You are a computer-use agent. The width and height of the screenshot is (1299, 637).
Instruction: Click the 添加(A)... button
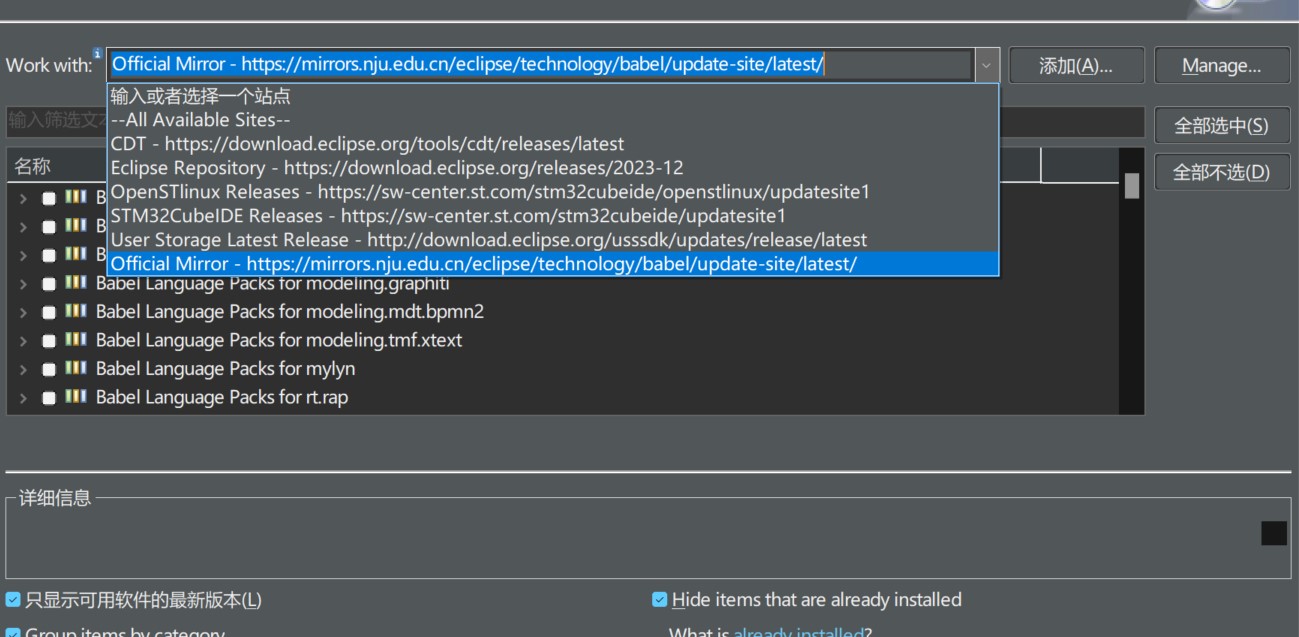point(1076,65)
